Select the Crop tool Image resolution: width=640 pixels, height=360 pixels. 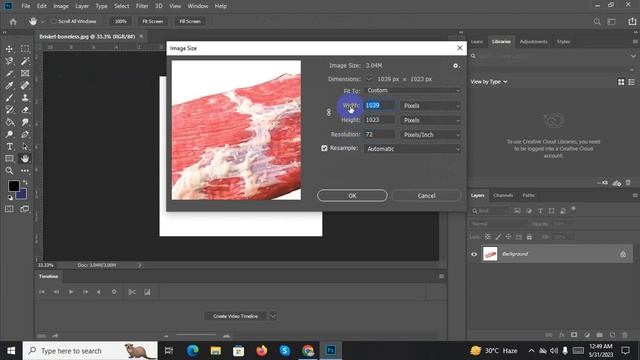[9, 73]
